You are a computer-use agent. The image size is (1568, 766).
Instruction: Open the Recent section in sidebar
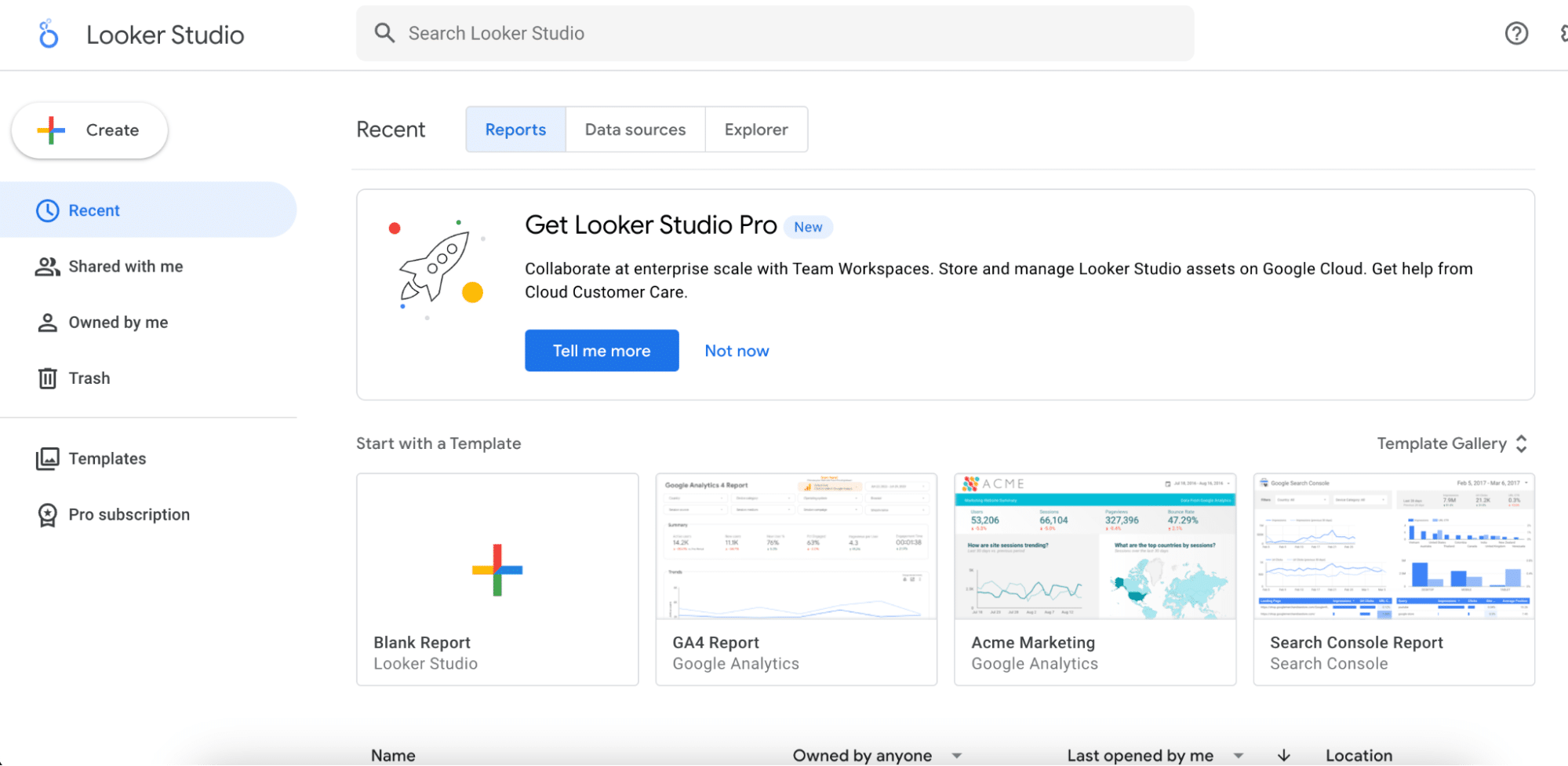pos(148,210)
